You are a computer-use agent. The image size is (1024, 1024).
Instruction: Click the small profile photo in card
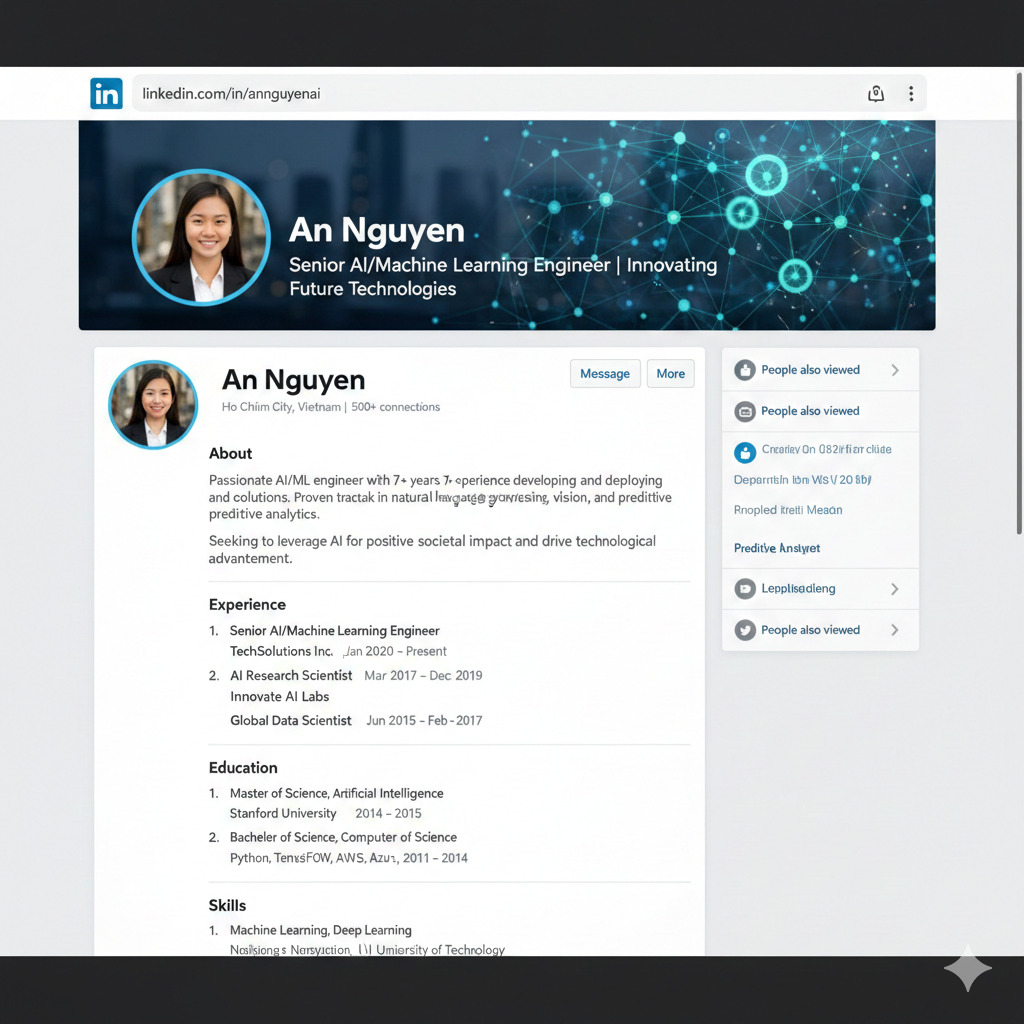pos(153,405)
